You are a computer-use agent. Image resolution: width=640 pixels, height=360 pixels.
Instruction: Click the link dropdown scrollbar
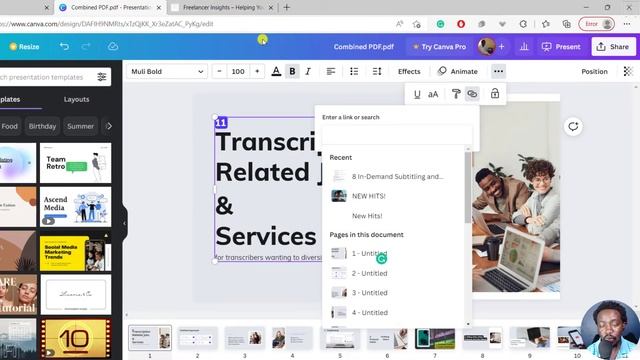(468, 187)
